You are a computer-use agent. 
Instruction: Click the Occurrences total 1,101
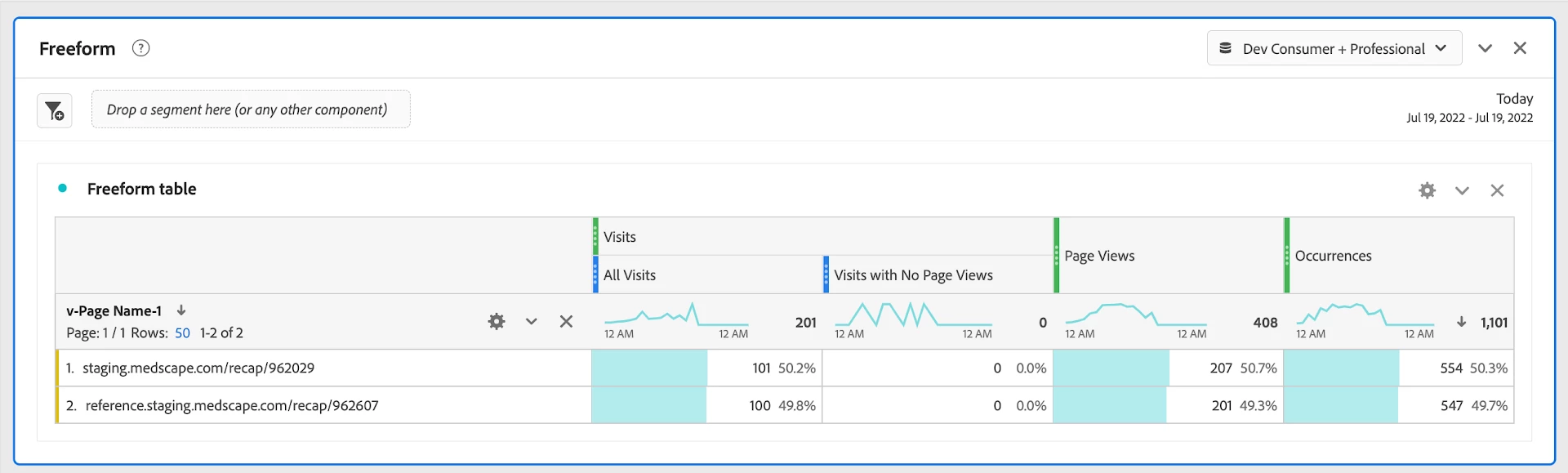[1494, 323]
